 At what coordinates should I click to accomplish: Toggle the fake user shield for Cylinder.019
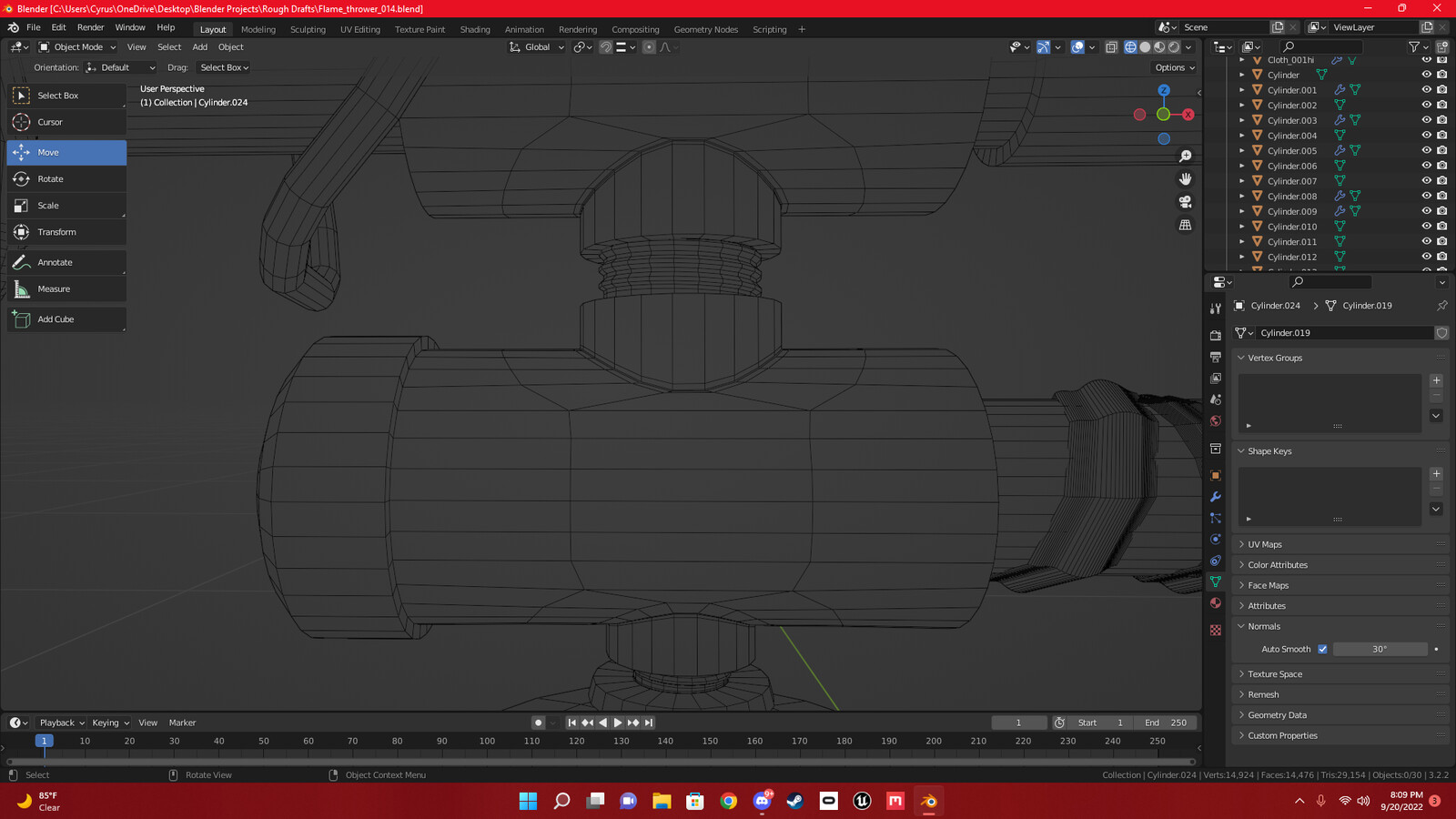[x=1441, y=333]
